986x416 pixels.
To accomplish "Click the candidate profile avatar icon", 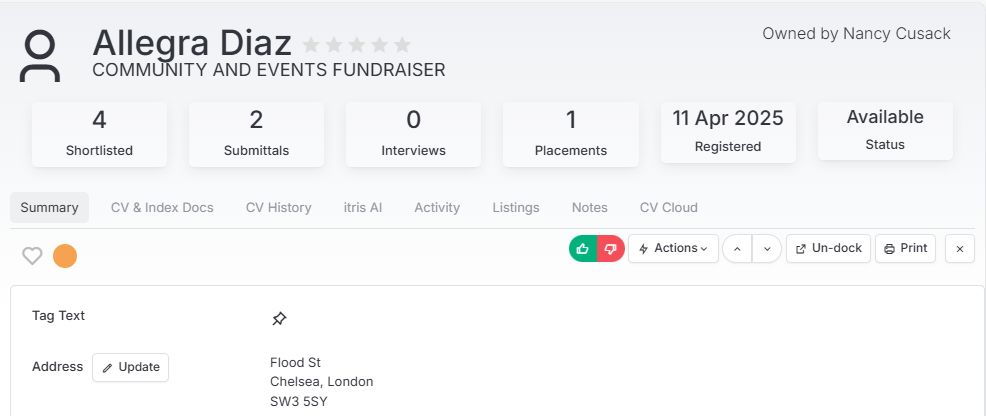I will pos(40,57).
